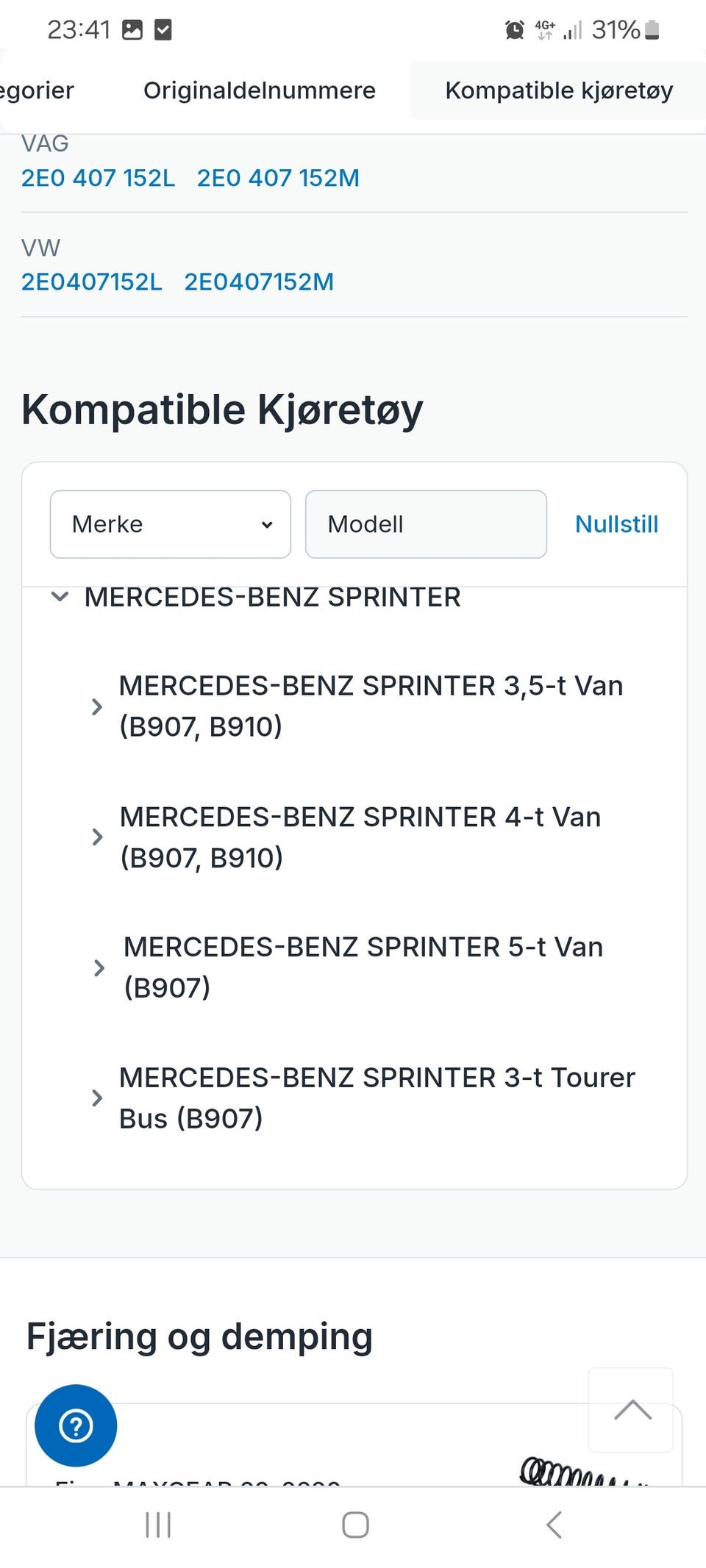Open recent apps with the recents icon

coord(157,1525)
